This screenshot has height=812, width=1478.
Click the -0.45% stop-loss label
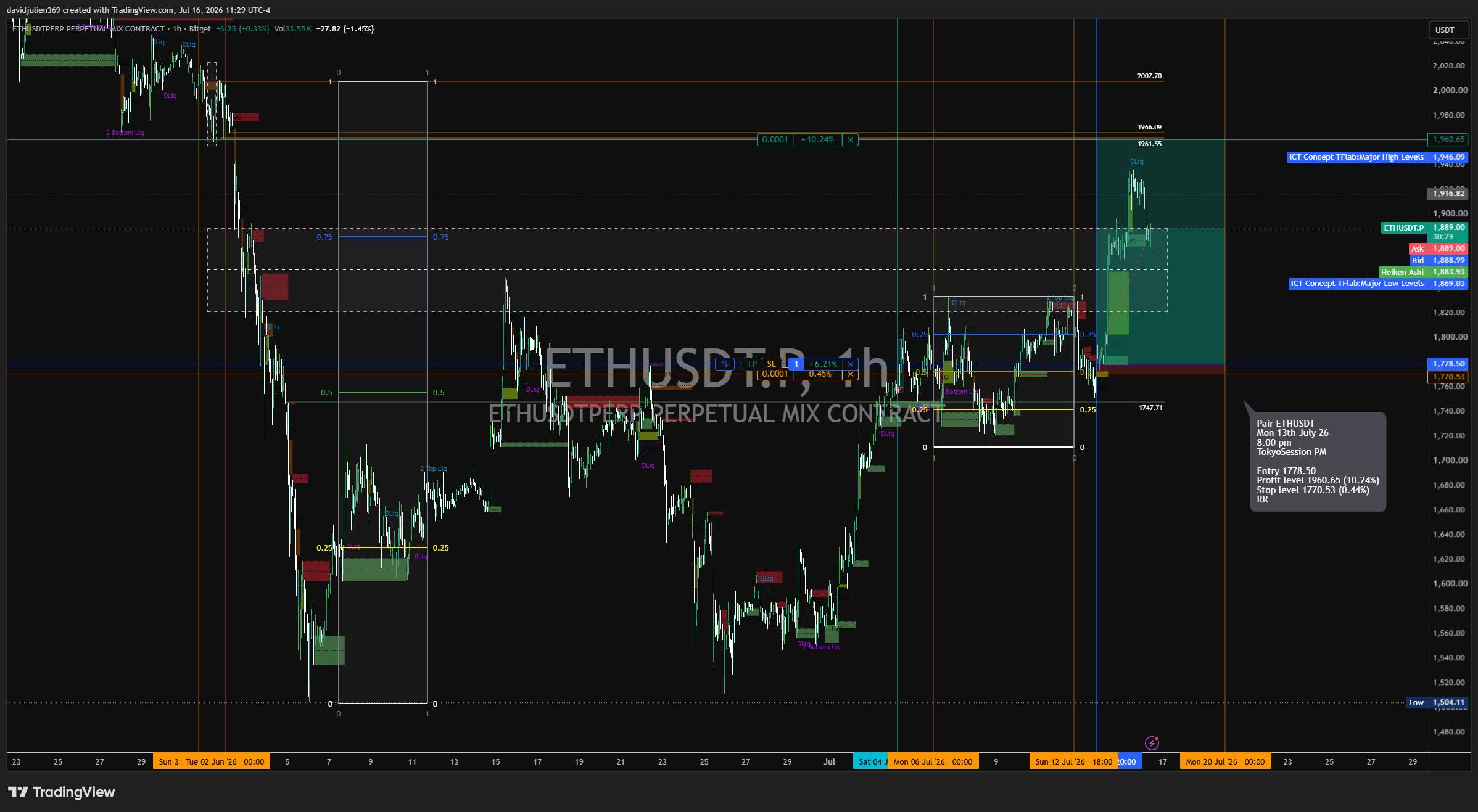817,374
